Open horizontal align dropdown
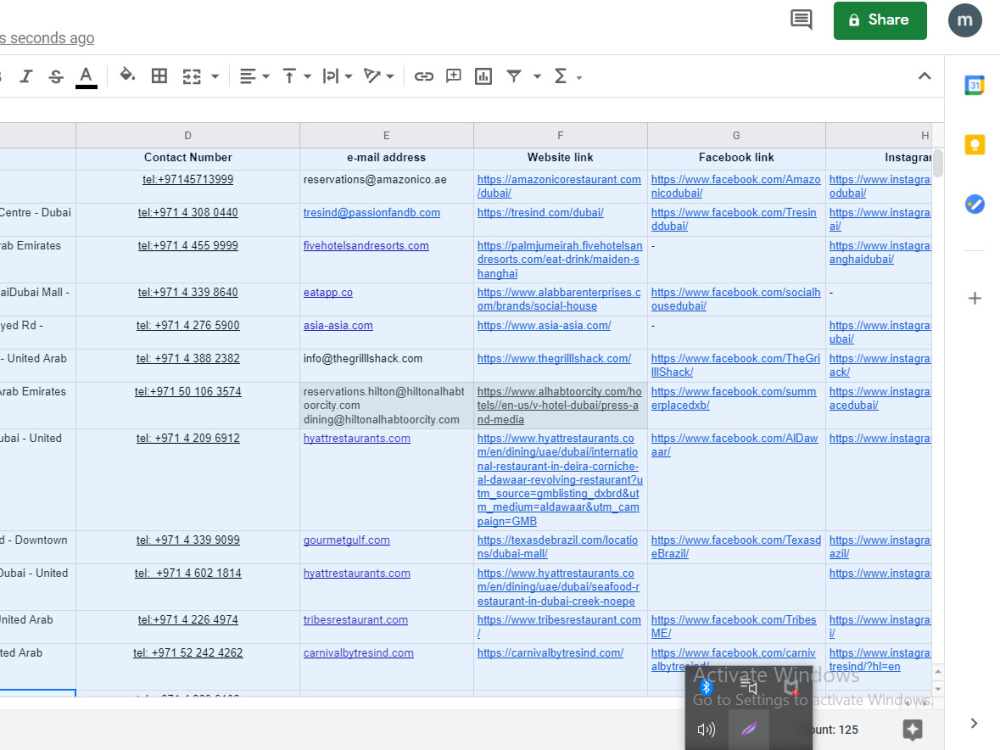1000x750 pixels. 254,77
